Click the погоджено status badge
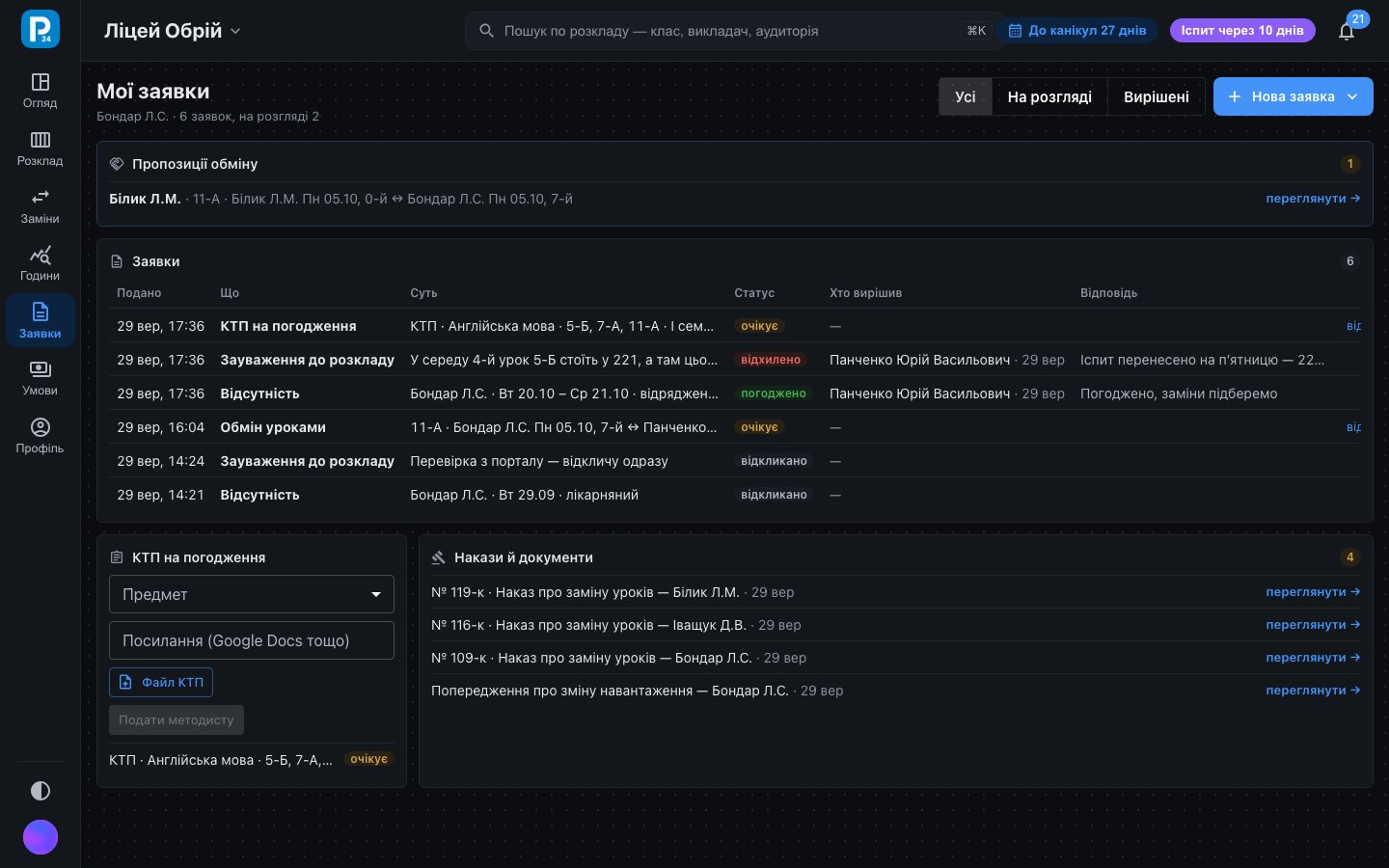 point(774,393)
